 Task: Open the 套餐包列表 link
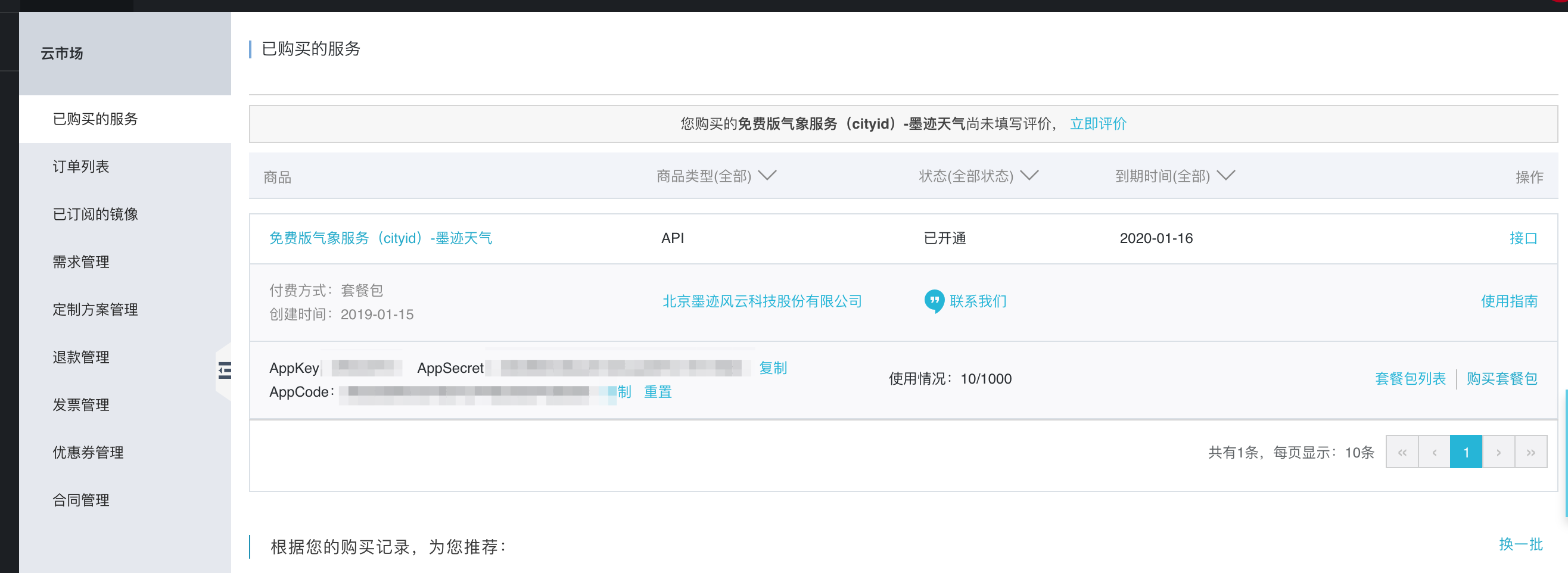click(1410, 378)
